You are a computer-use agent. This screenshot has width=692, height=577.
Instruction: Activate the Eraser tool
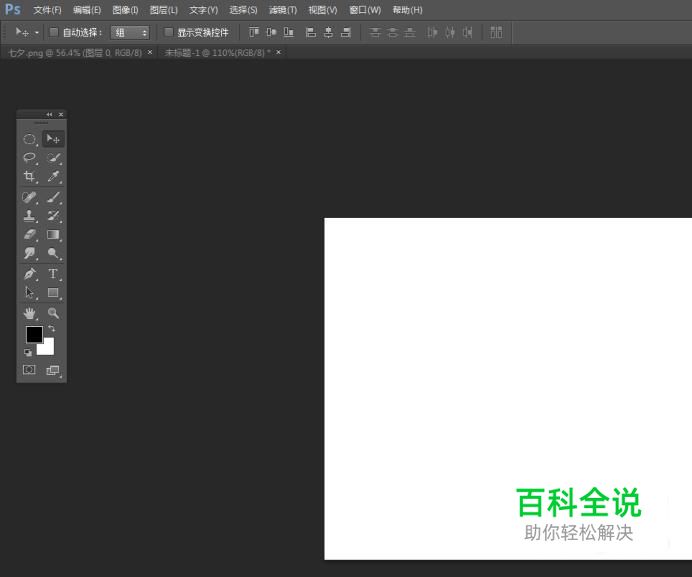pos(30,235)
